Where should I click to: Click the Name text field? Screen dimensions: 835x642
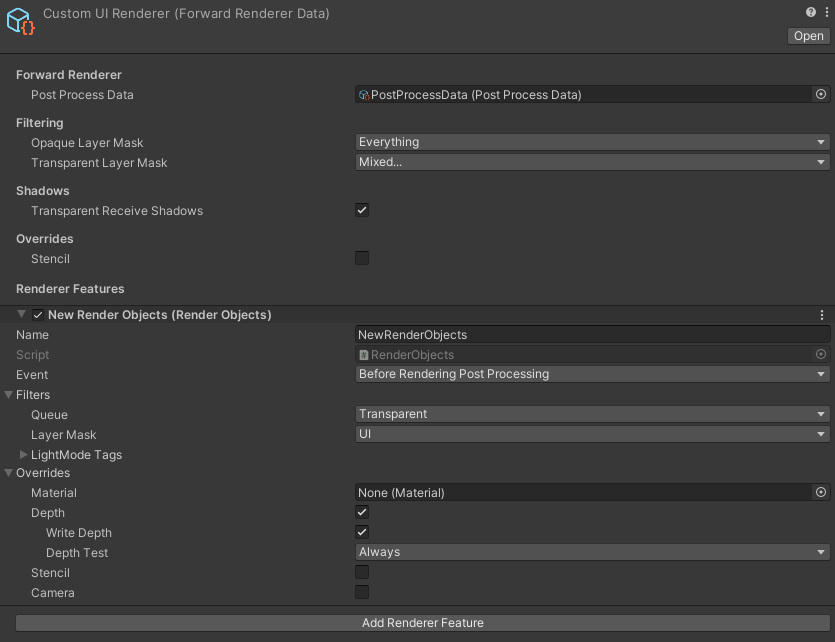[593, 335]
